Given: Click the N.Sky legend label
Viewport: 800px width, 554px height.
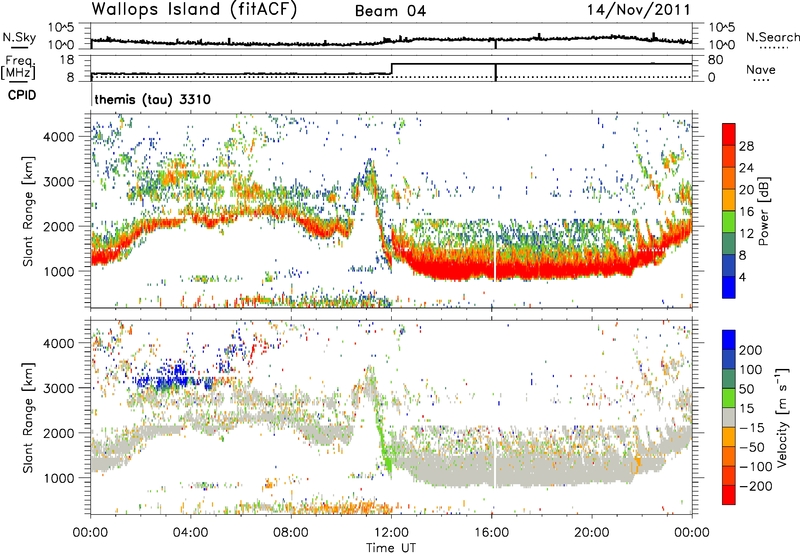Looking at the screenshot, I should (19, 37).
